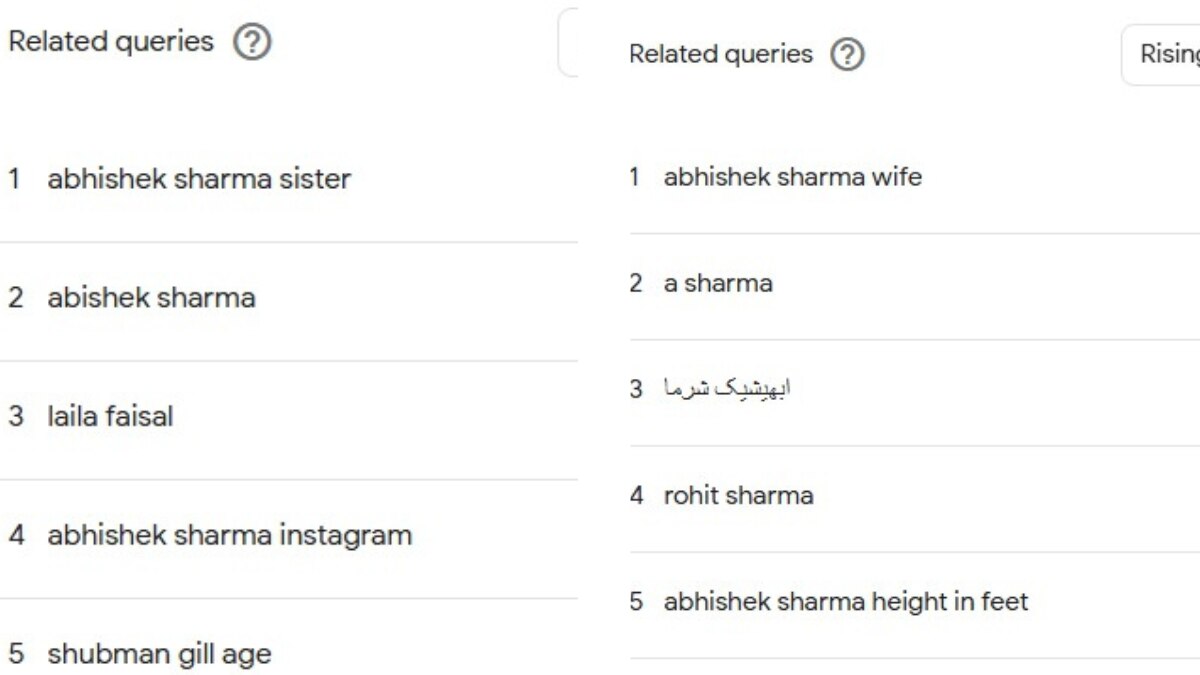Click the left 'Related queries' heading
1200x675 pixels.
point(111,42)
